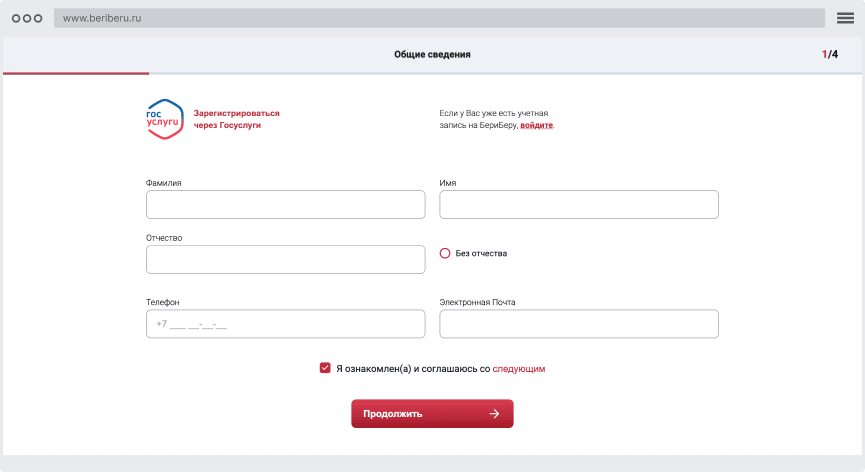Open the следующим terms link
865x472 pixels.
coord(519,369)
